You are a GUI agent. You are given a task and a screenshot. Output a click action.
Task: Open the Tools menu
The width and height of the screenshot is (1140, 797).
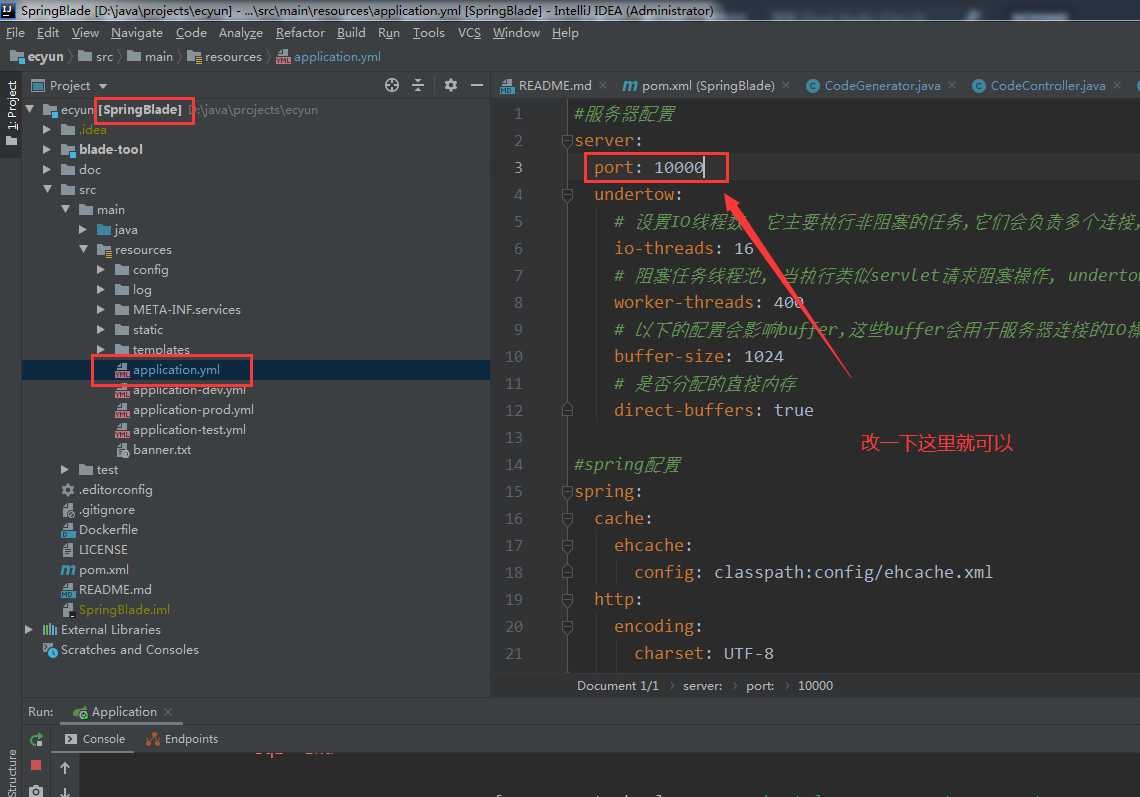pyautogui.click(x=428, y=33)
